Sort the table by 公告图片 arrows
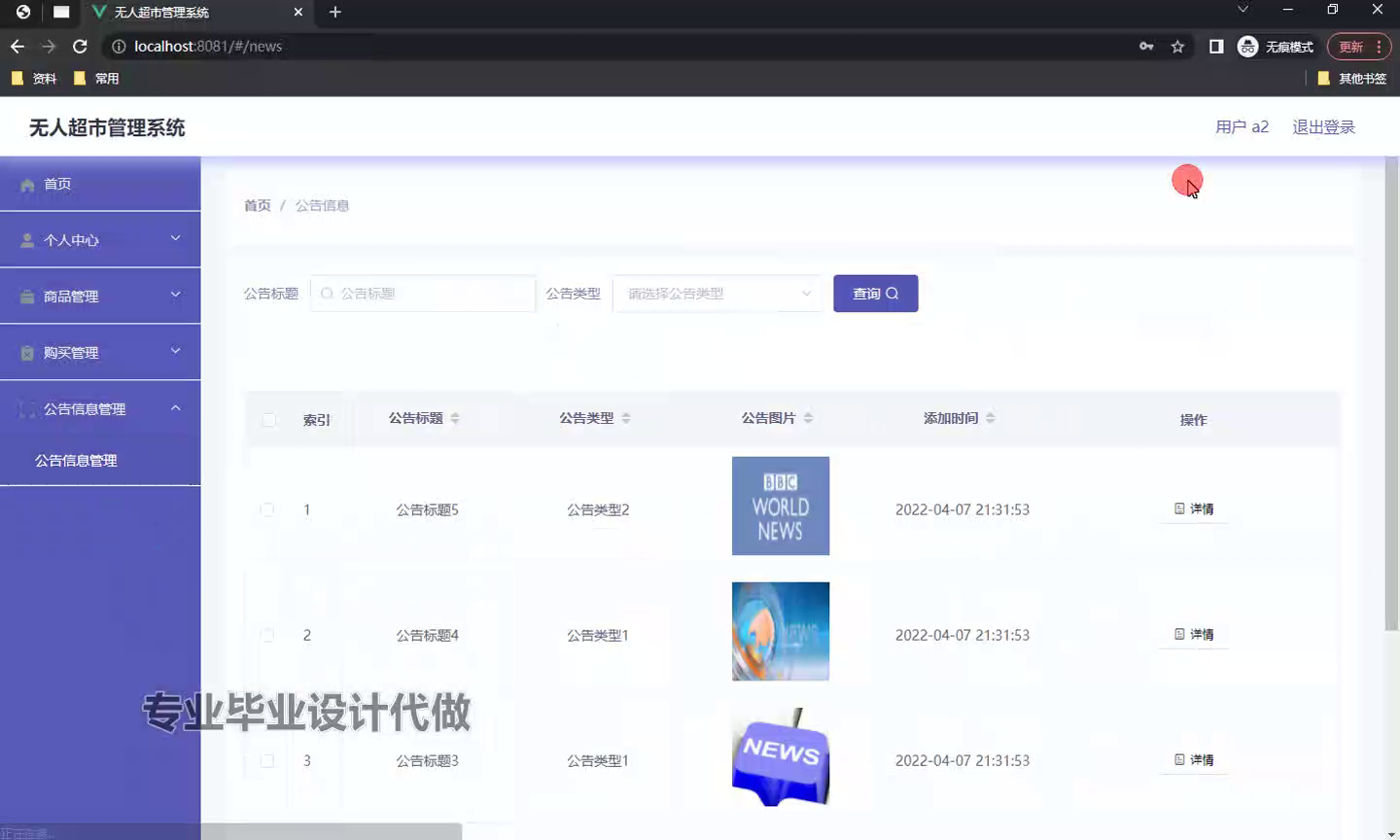This screenshot has width=1400, height=840. tap(808, 418)
